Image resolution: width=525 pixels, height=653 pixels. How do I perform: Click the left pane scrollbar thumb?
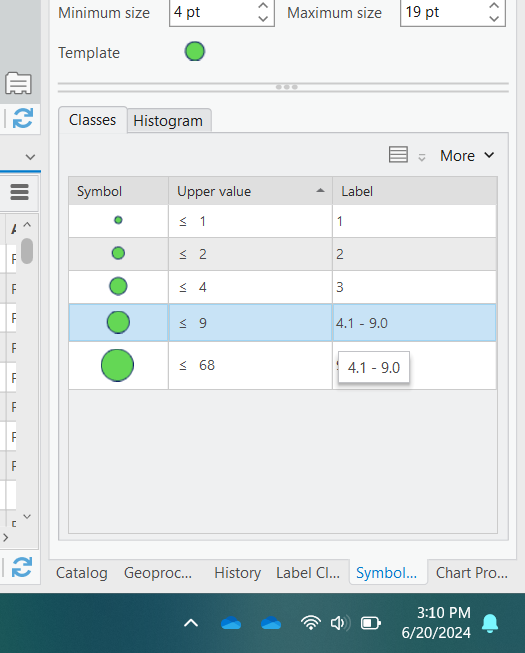(x=27, y=251)
